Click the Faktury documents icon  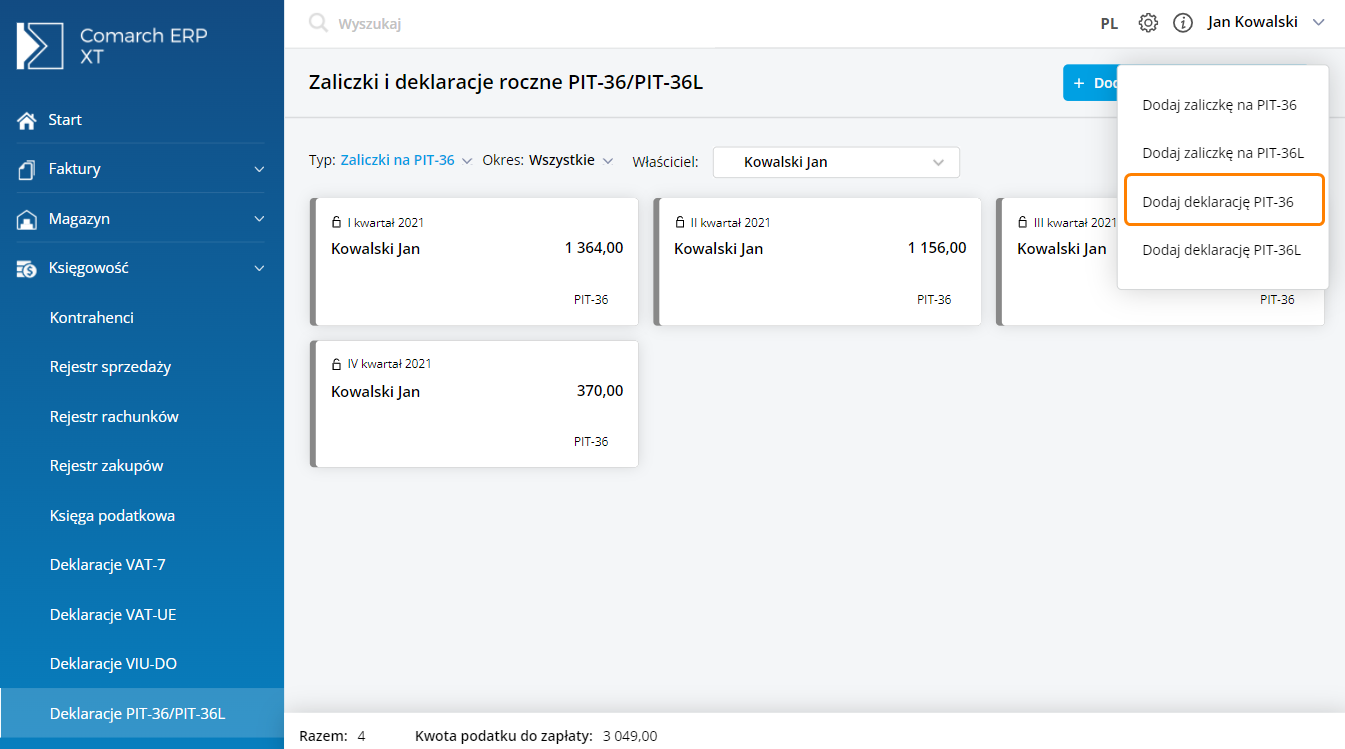coord(27,169)
